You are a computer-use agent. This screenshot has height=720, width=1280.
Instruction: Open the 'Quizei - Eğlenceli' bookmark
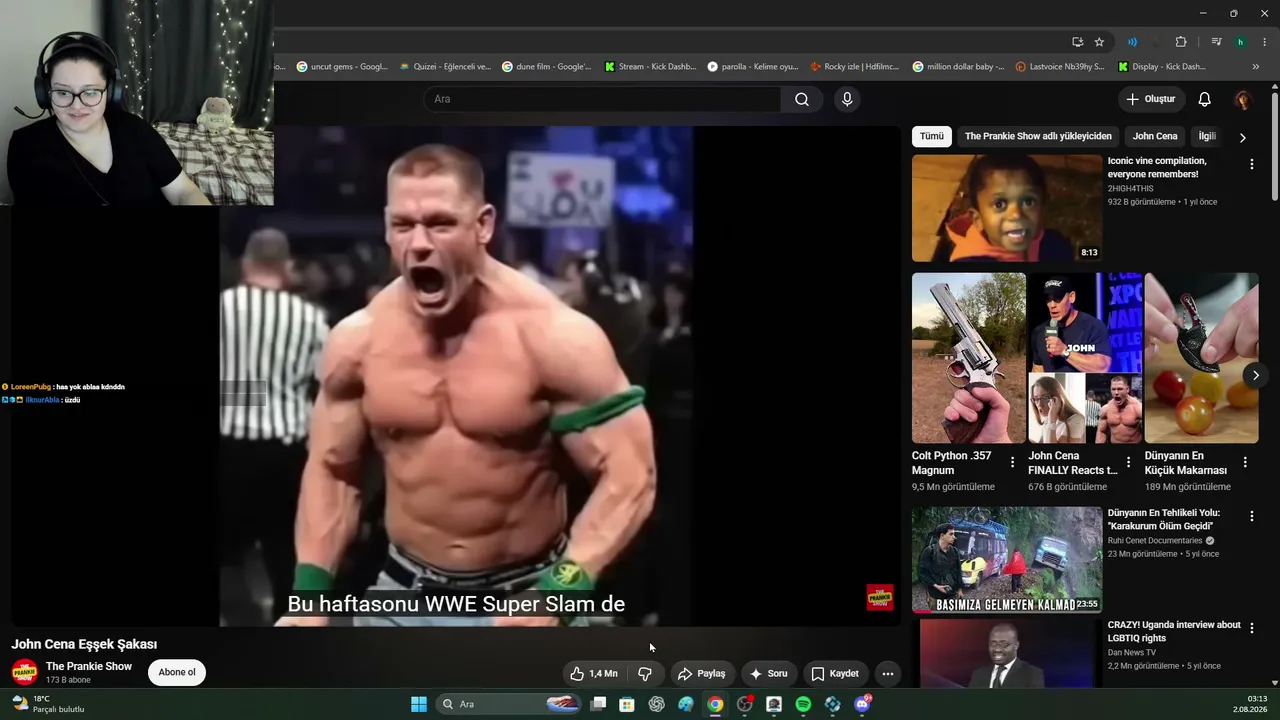coord(445,67)
